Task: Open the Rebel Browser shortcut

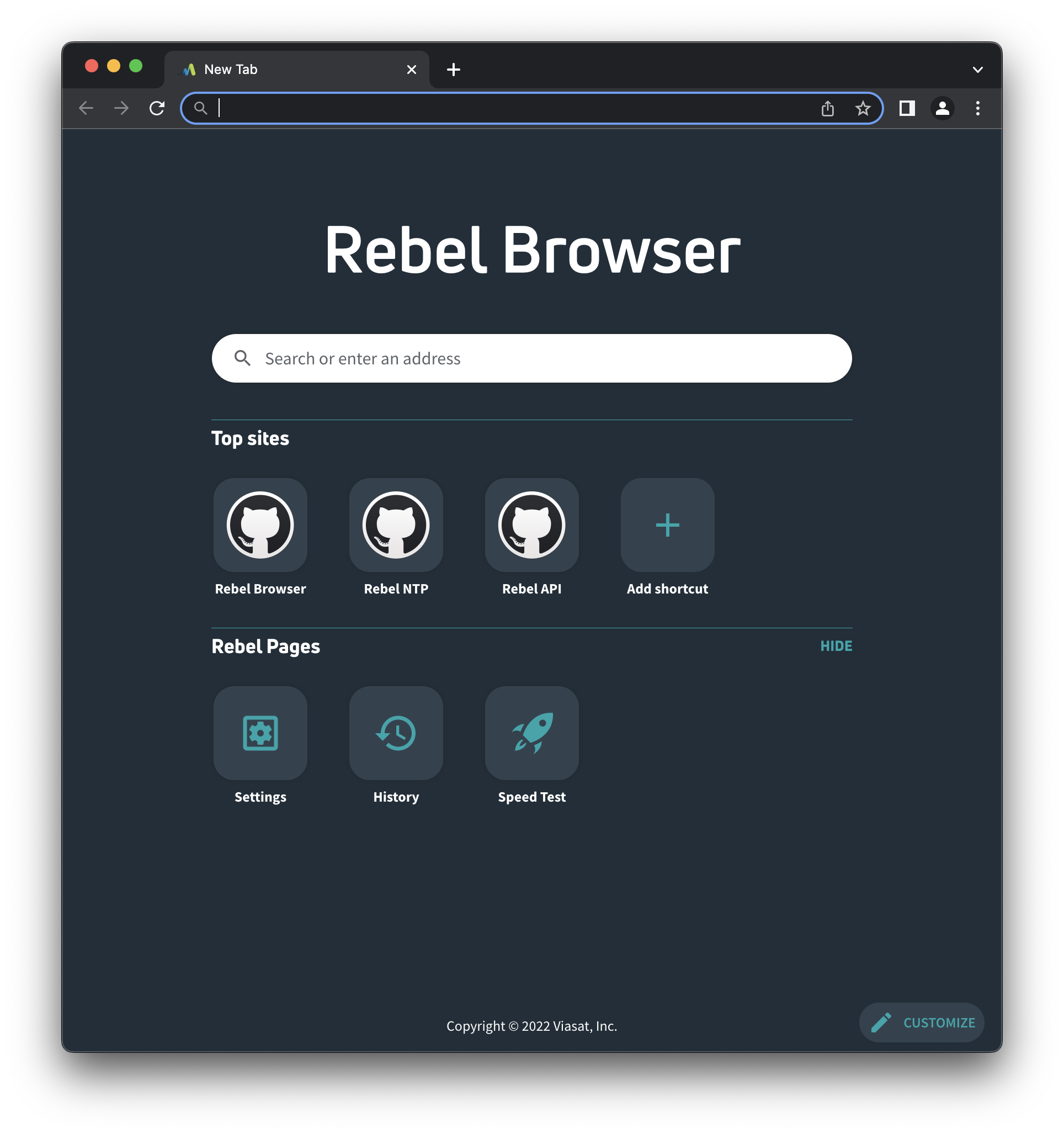Action: pos(260,524)
